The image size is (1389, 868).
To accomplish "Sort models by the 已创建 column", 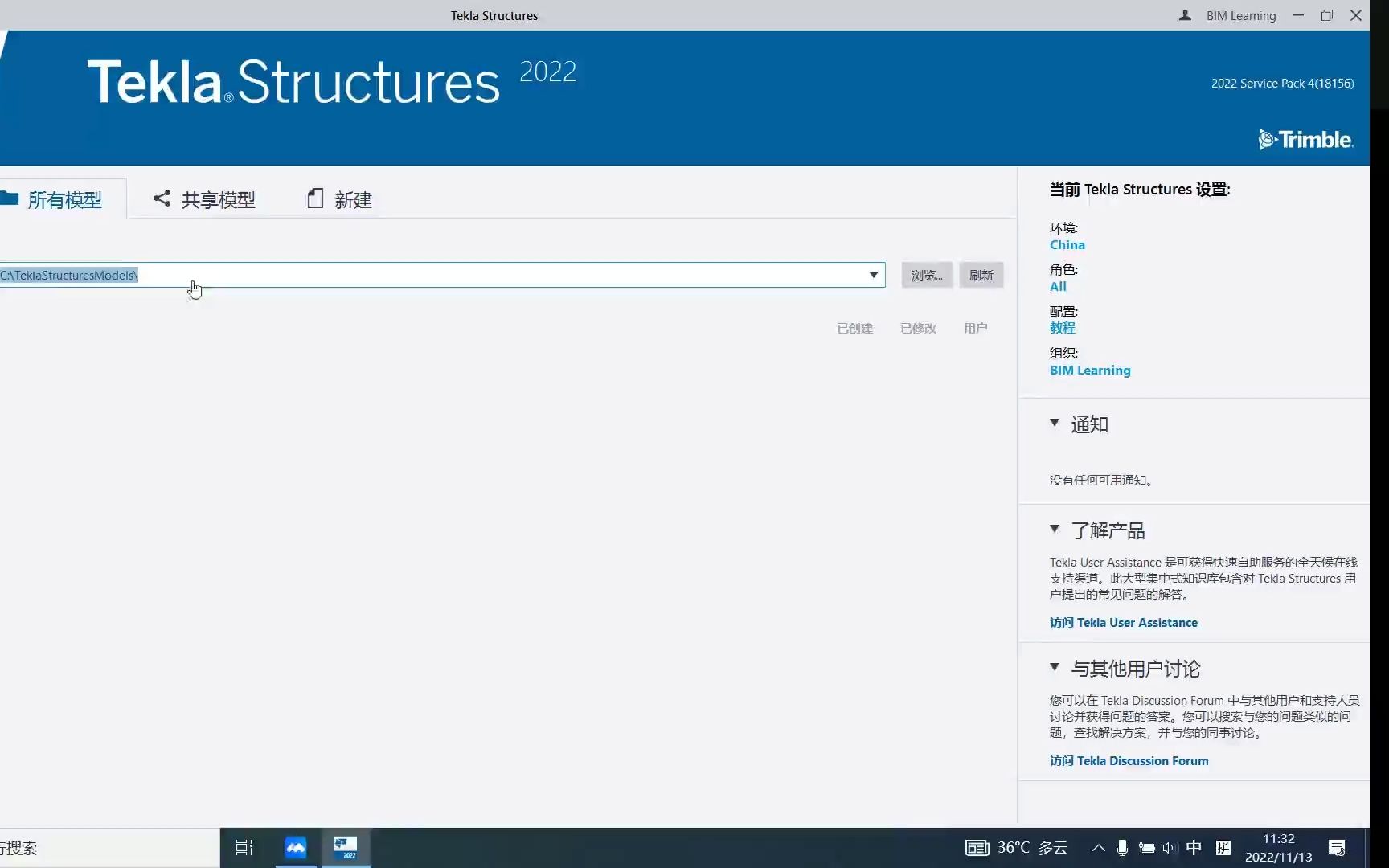I will click(854, 328).
